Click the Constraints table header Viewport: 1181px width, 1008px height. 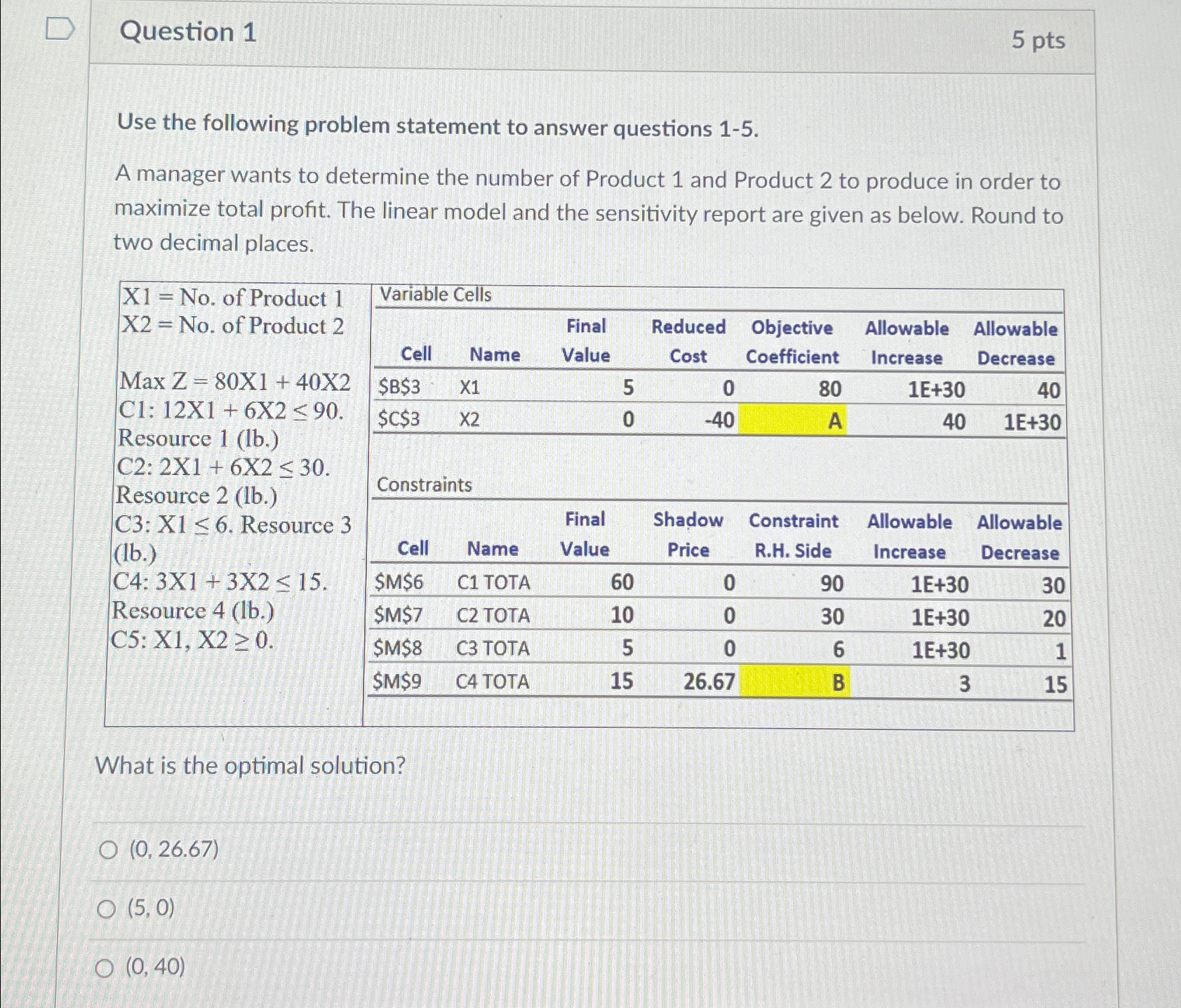tap(424, 485)
